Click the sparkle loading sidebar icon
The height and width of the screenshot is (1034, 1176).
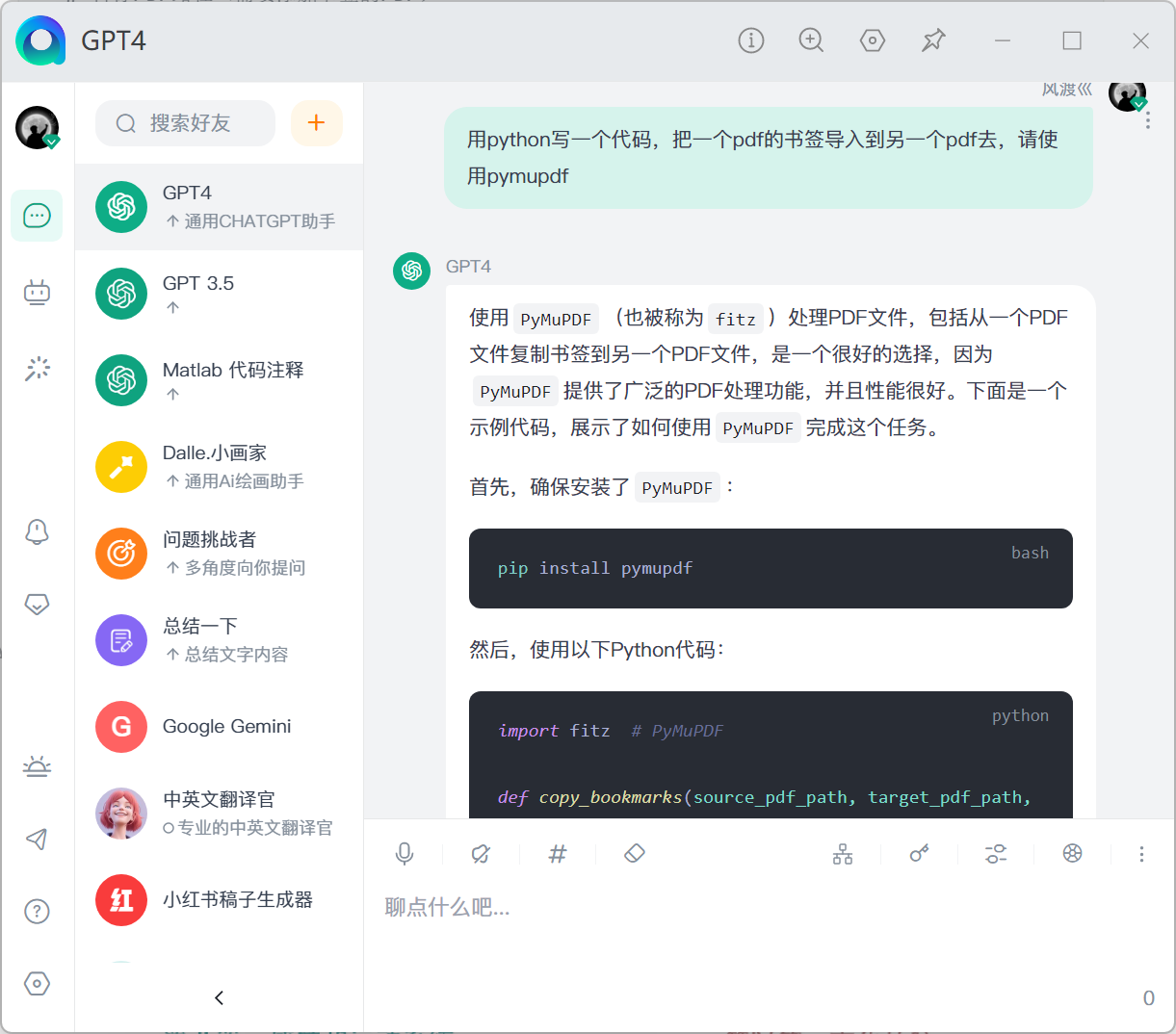(x=37, y=369)
